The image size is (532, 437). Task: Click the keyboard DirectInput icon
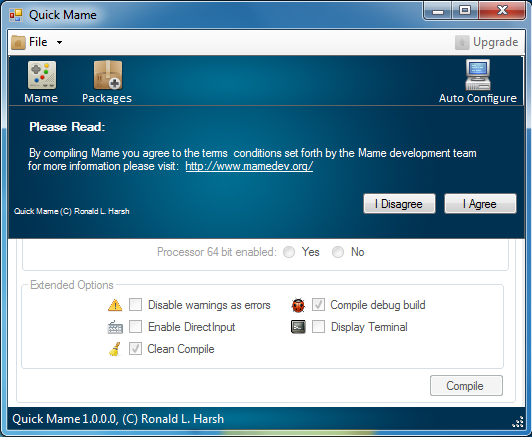pyautogui.click(x=115, y=327)
